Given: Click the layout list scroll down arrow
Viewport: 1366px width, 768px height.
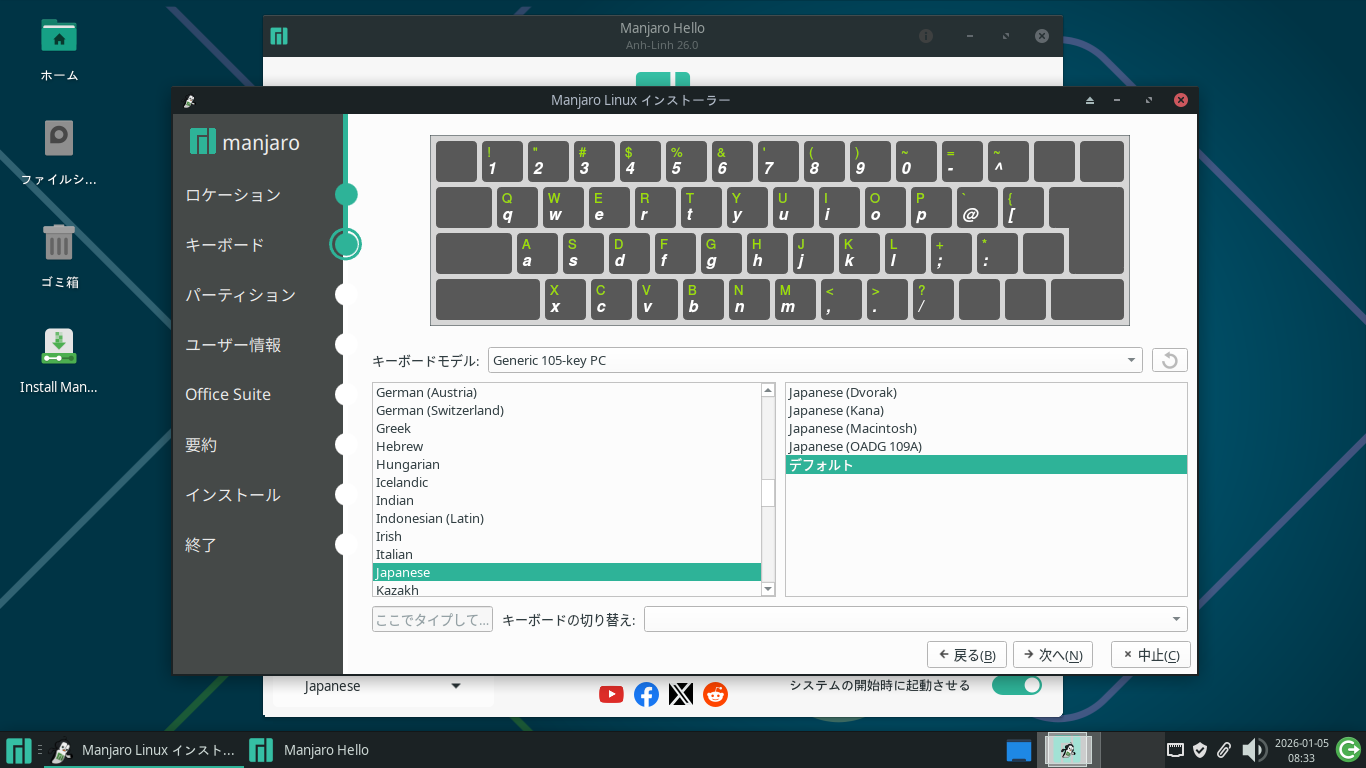Looking at the screenshot, I should (x=768, y=590).
